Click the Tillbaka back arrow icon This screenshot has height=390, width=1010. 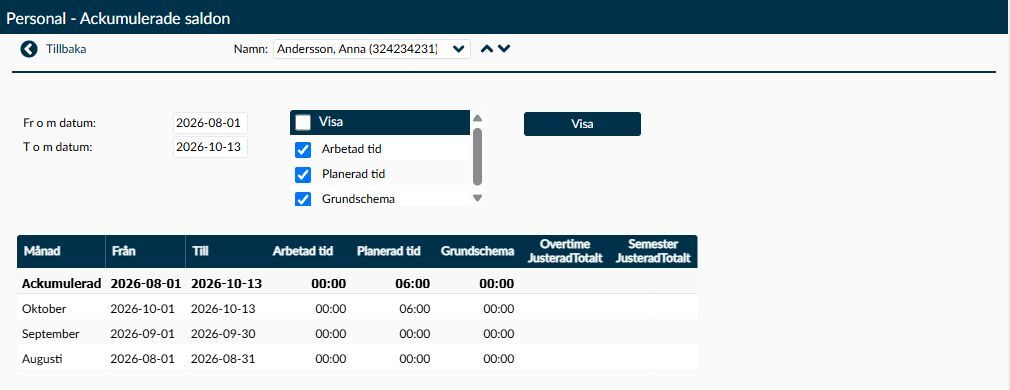tap(29, 49)
